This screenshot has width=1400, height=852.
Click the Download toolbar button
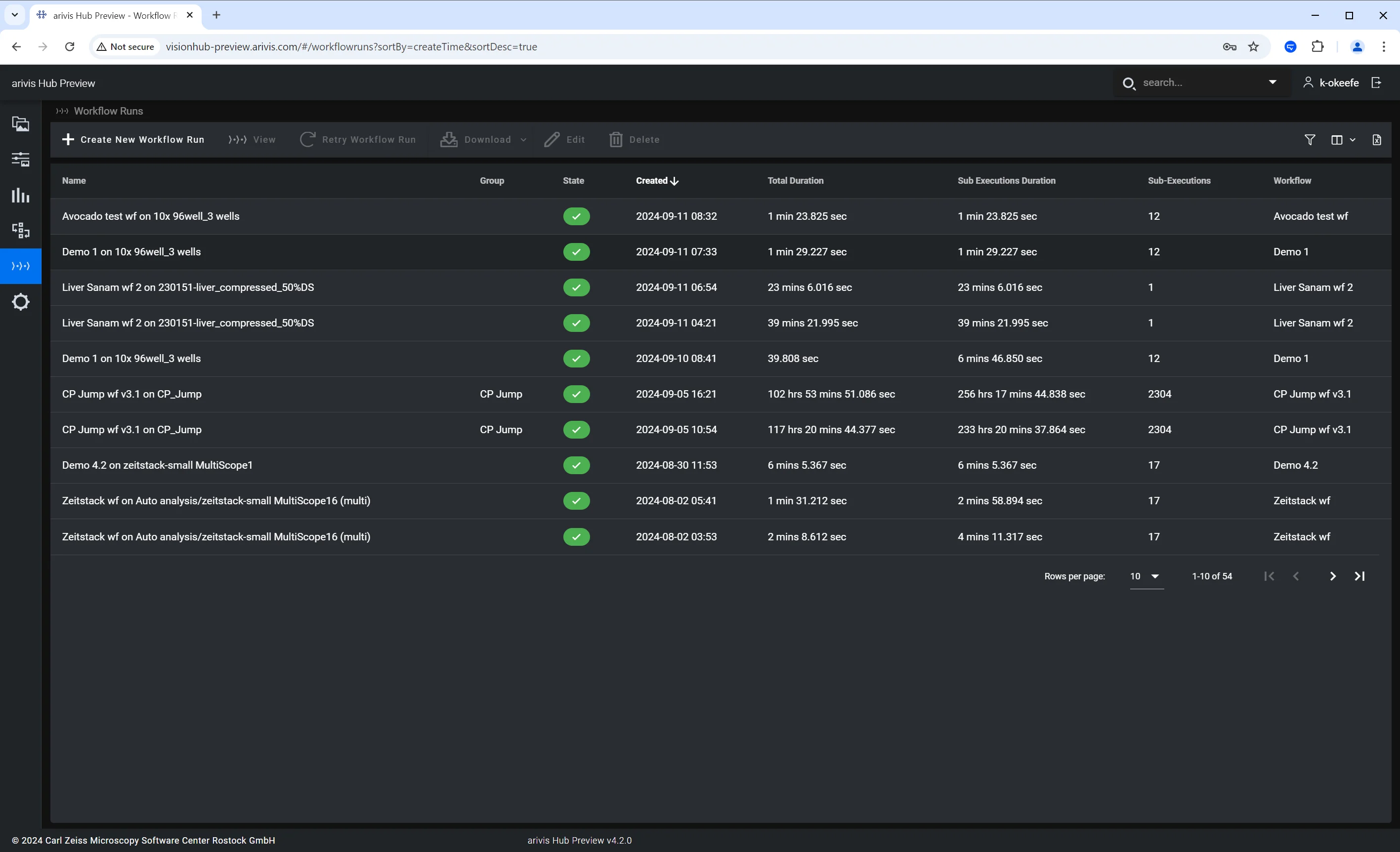(476, 140)
